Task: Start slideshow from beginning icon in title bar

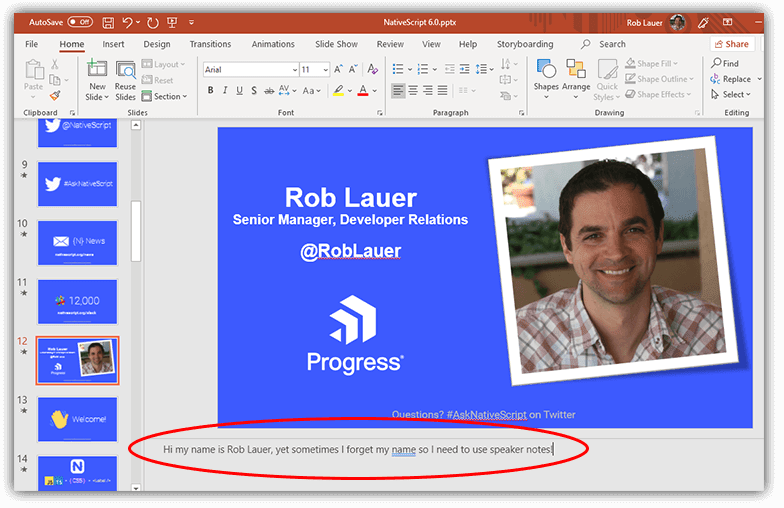Action: point(172,22)
